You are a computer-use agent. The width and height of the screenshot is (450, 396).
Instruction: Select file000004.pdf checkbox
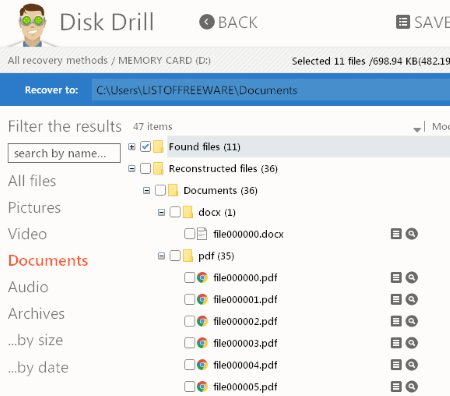tap(189, 365)
